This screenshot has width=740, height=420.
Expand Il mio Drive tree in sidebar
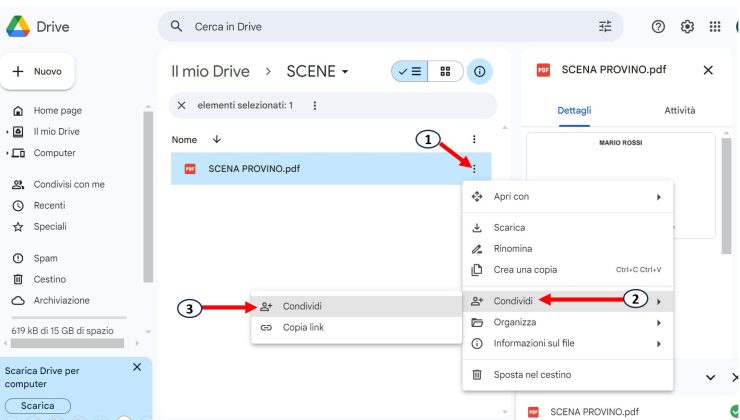(7, 132)
